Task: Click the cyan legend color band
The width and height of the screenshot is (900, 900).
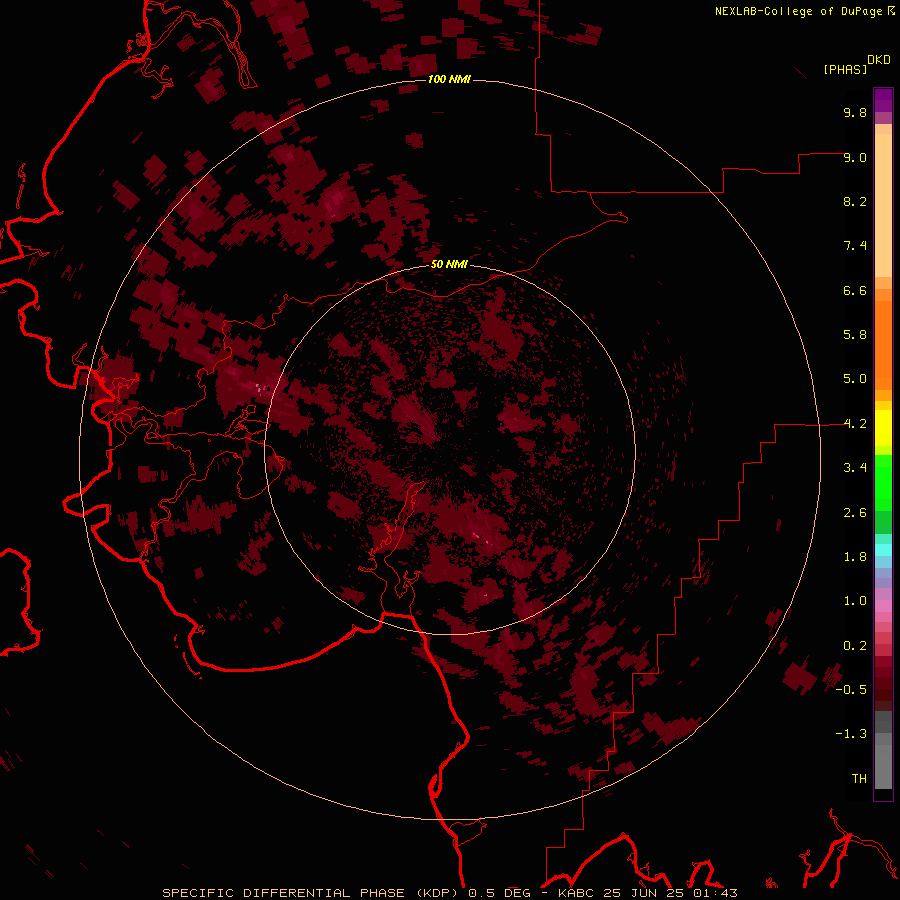Action: pyautogui.click(x=883, y=549)
